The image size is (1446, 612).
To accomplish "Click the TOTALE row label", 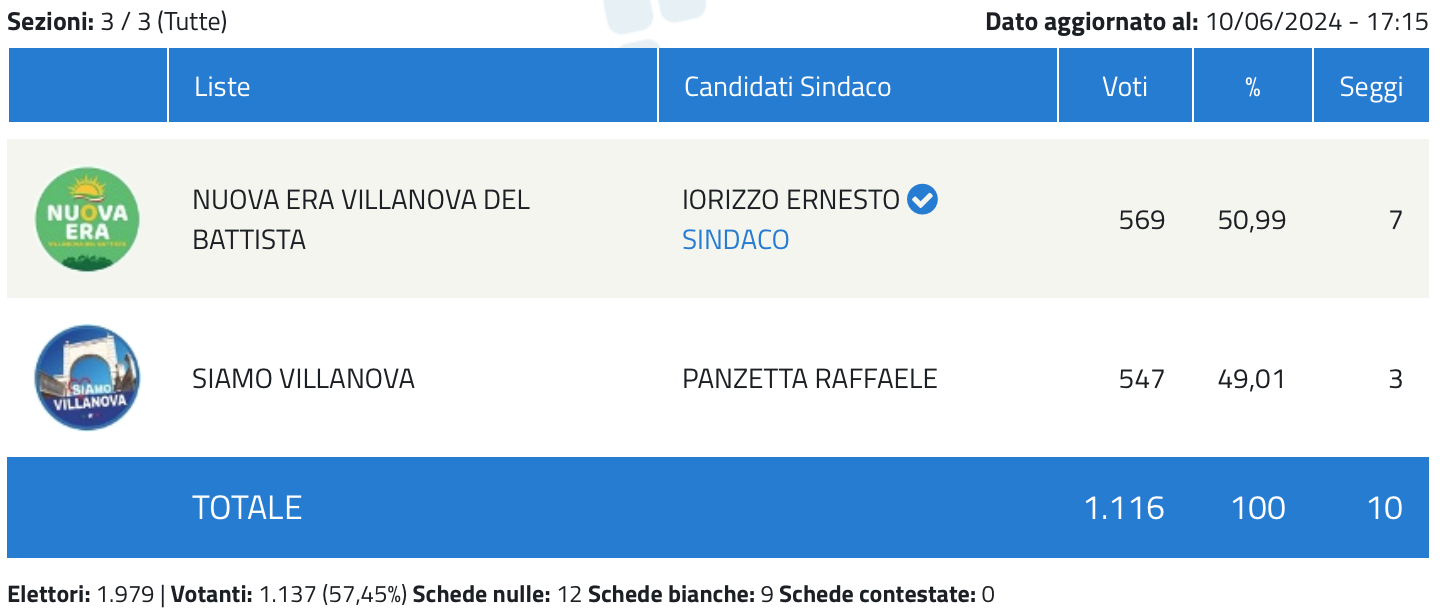I will (247, 508).
